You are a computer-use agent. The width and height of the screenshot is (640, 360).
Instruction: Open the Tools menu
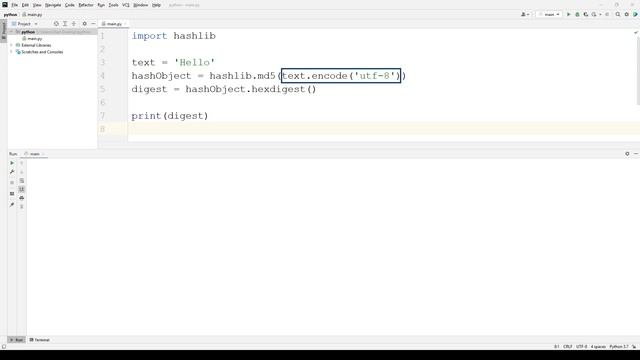pyautogui.click(x=113, y=5)
